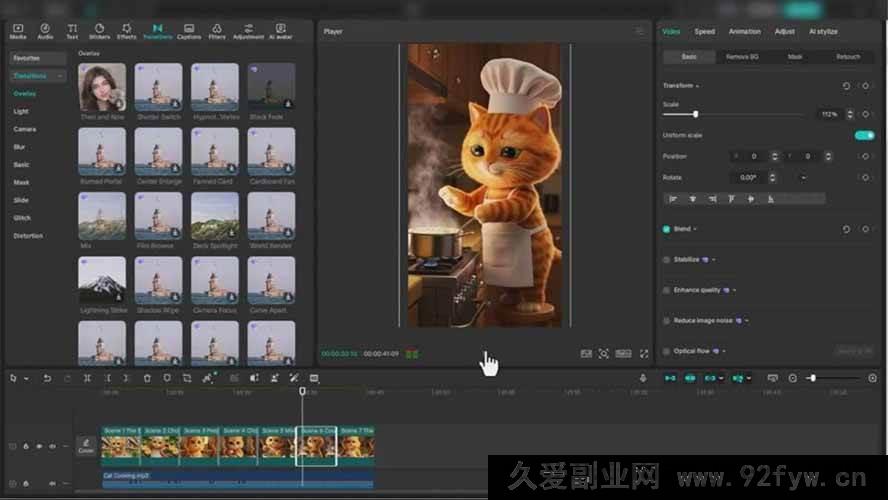The height and width of the screenshot is (500, 888).
Task: Click the Cover button on the timeline
Action: (86, 446)
